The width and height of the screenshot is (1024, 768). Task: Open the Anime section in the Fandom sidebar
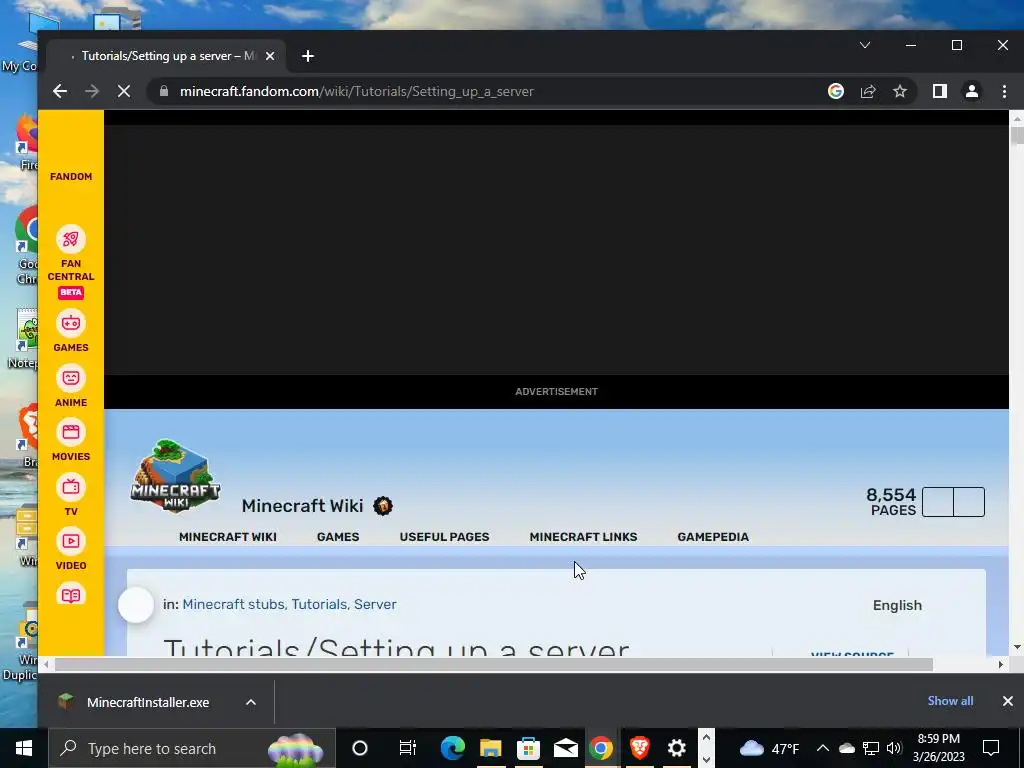[71, 387]
